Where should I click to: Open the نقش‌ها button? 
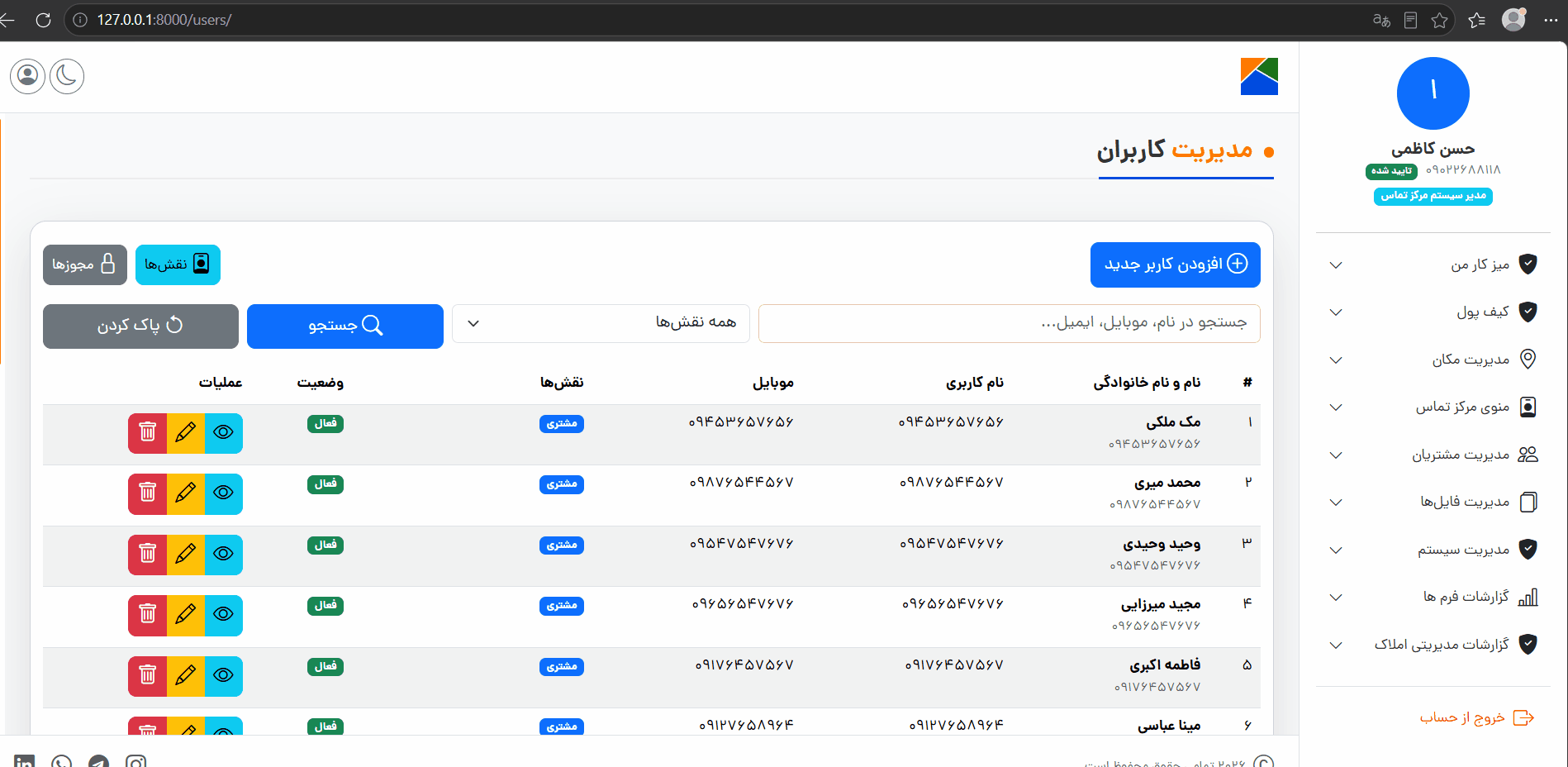click(178, 264)
